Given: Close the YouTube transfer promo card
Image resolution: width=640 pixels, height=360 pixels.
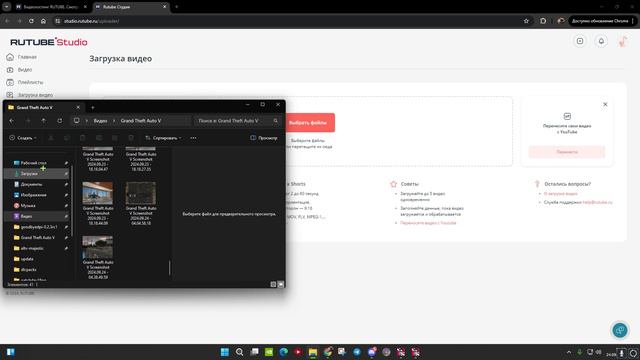Looking at the screenshot, I should (x=605, y=104).
